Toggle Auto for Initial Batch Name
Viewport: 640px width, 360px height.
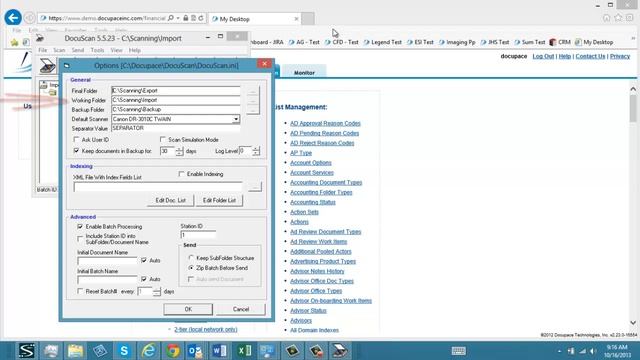pyautogui.click(x=144, y=279)
